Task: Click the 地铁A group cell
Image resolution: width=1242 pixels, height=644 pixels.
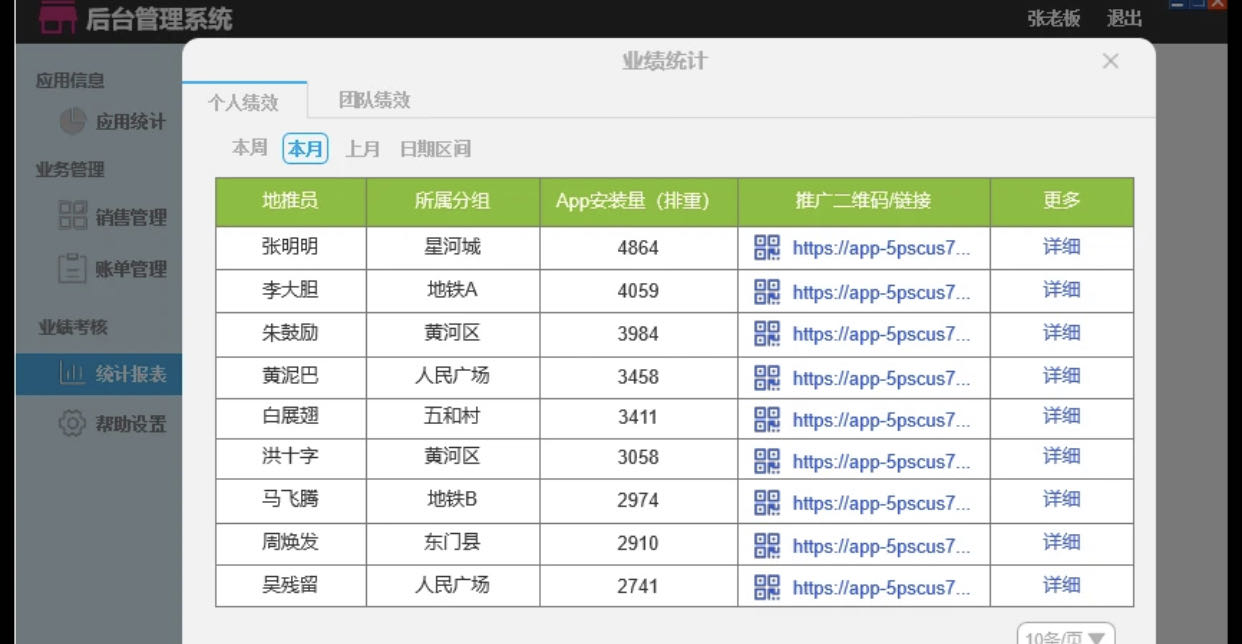Action: coord(452,290)
